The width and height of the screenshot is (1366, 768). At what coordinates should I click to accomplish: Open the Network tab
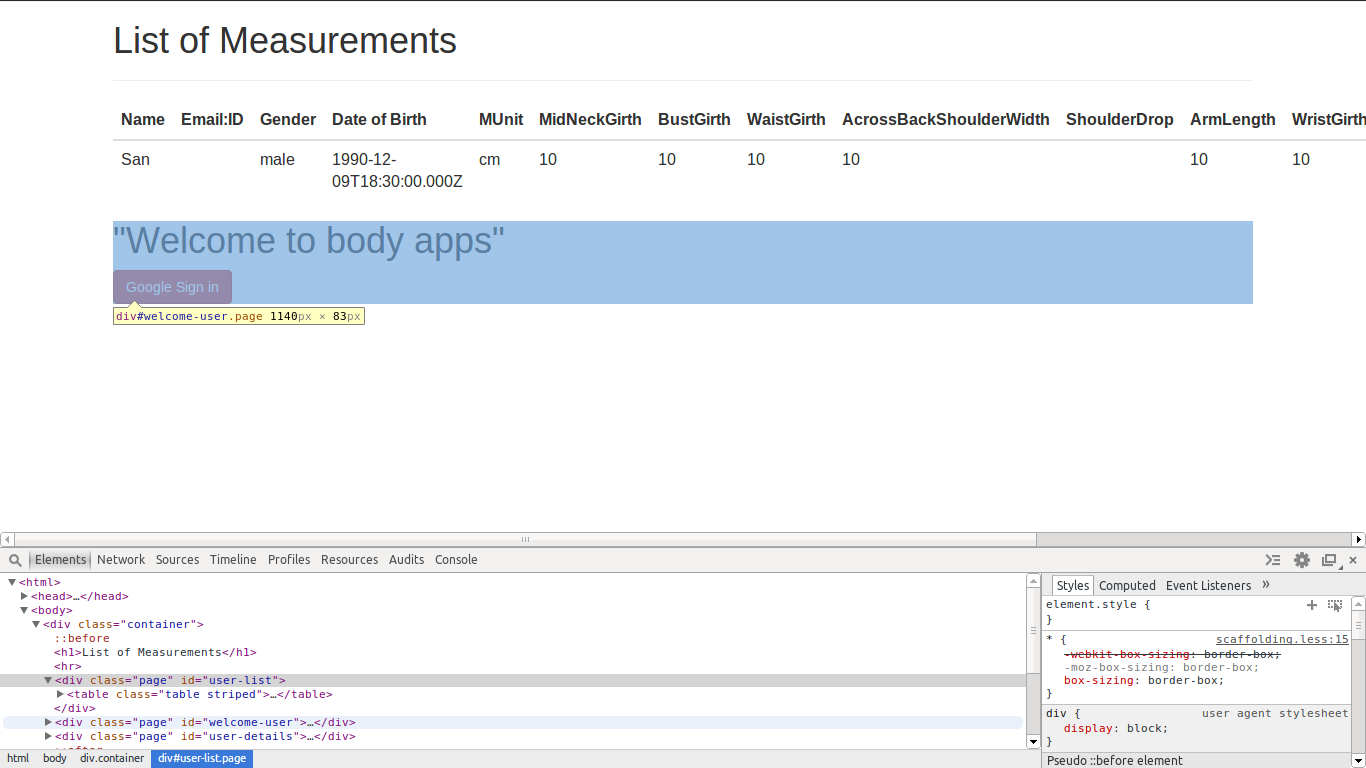[x=121, y=560]
